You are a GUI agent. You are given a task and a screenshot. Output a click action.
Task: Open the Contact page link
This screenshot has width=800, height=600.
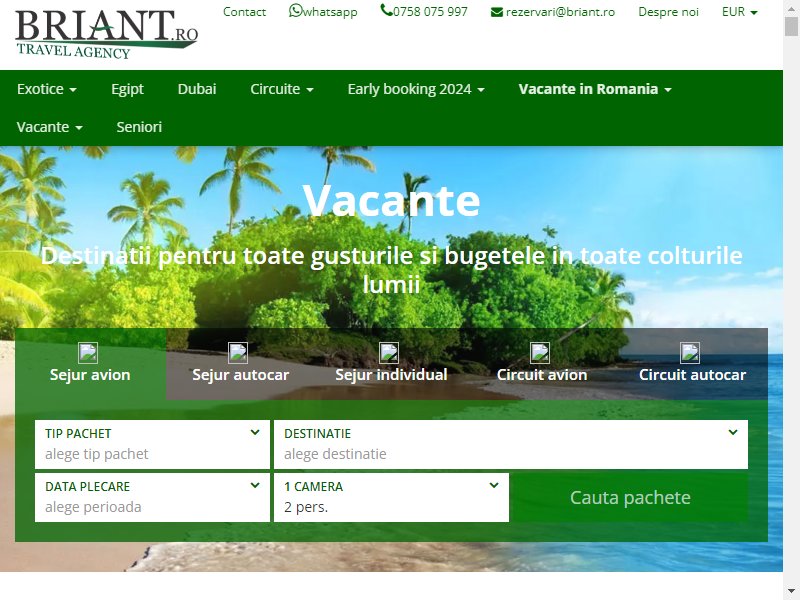[244, 12]
